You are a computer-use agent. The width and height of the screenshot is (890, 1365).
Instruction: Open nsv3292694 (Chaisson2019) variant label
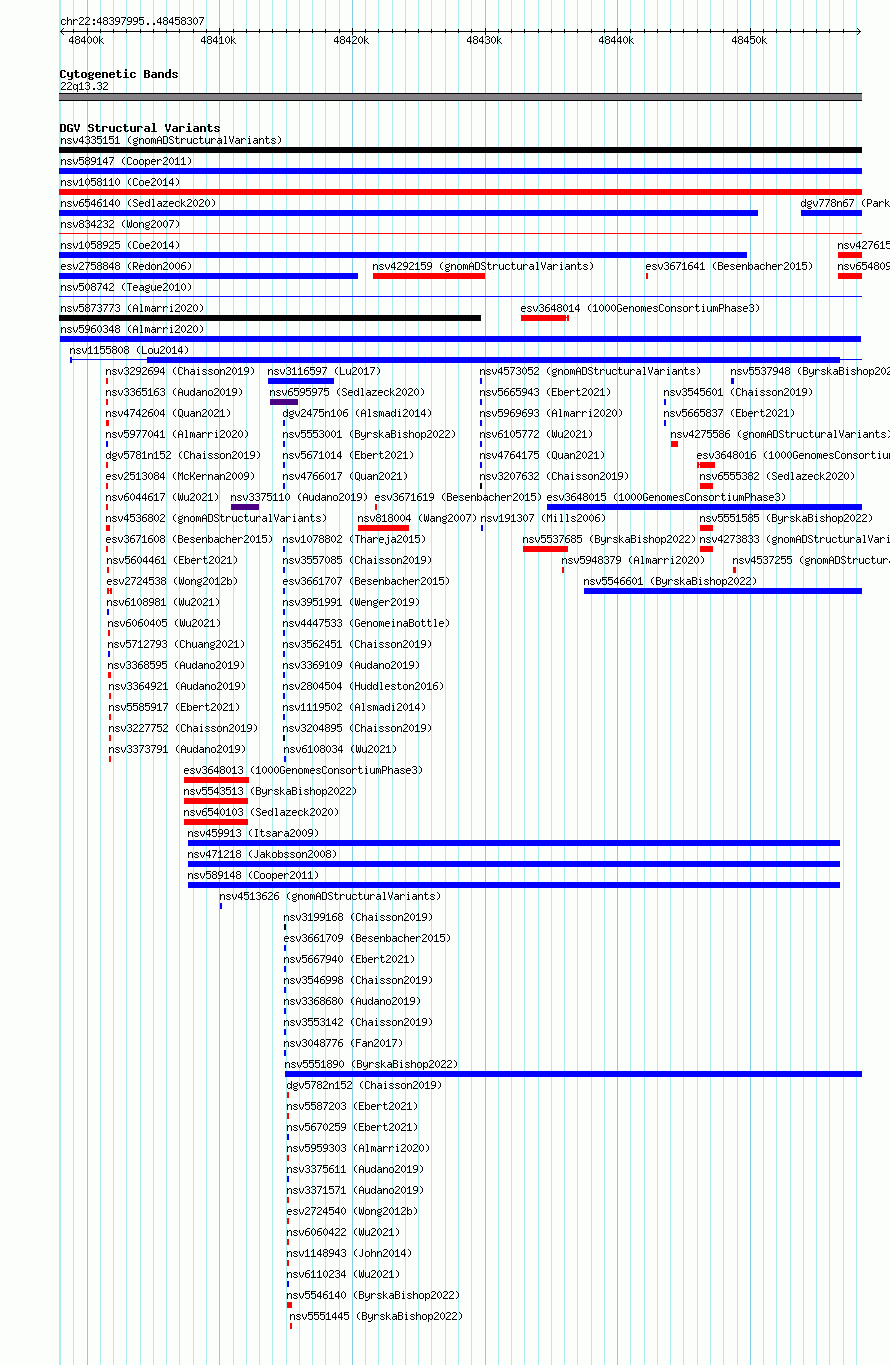180,371
